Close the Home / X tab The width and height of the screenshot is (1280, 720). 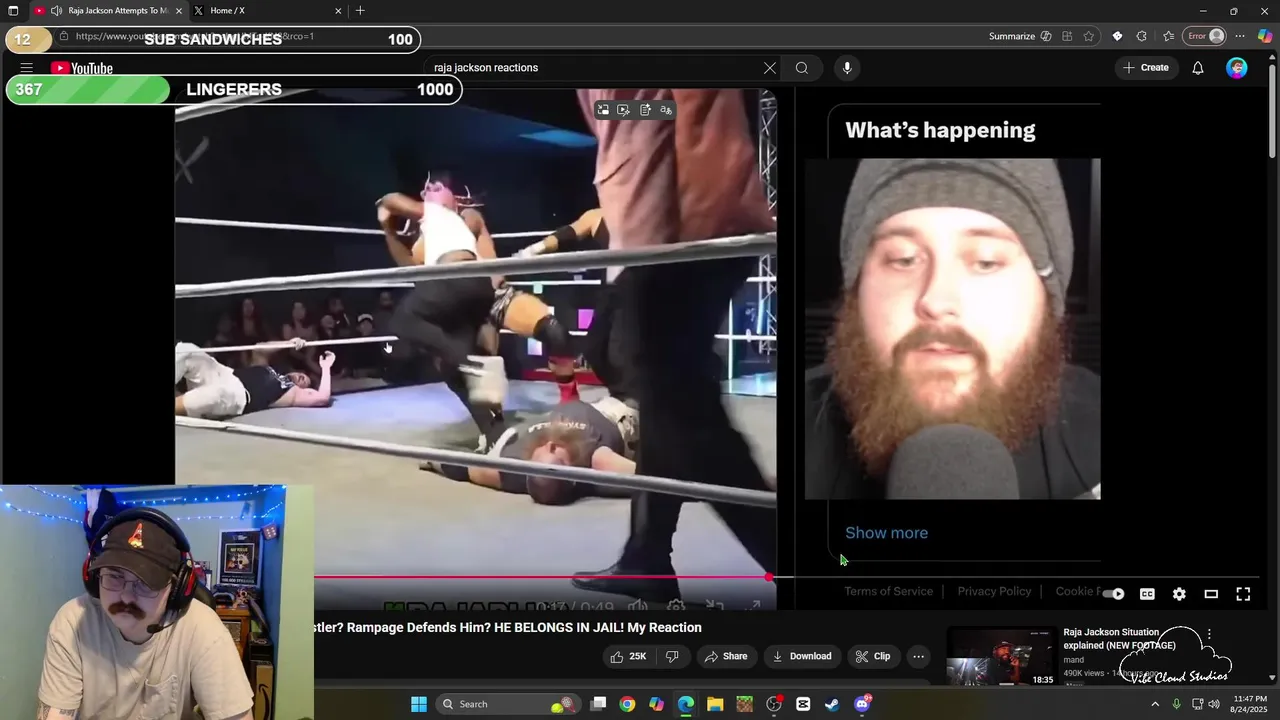[338, 11]
